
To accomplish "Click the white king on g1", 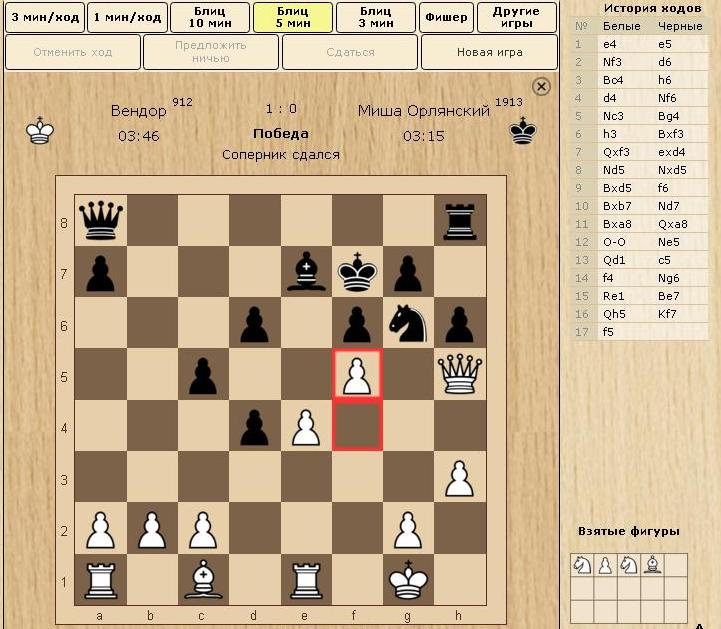I will click(x=408, y=580).
